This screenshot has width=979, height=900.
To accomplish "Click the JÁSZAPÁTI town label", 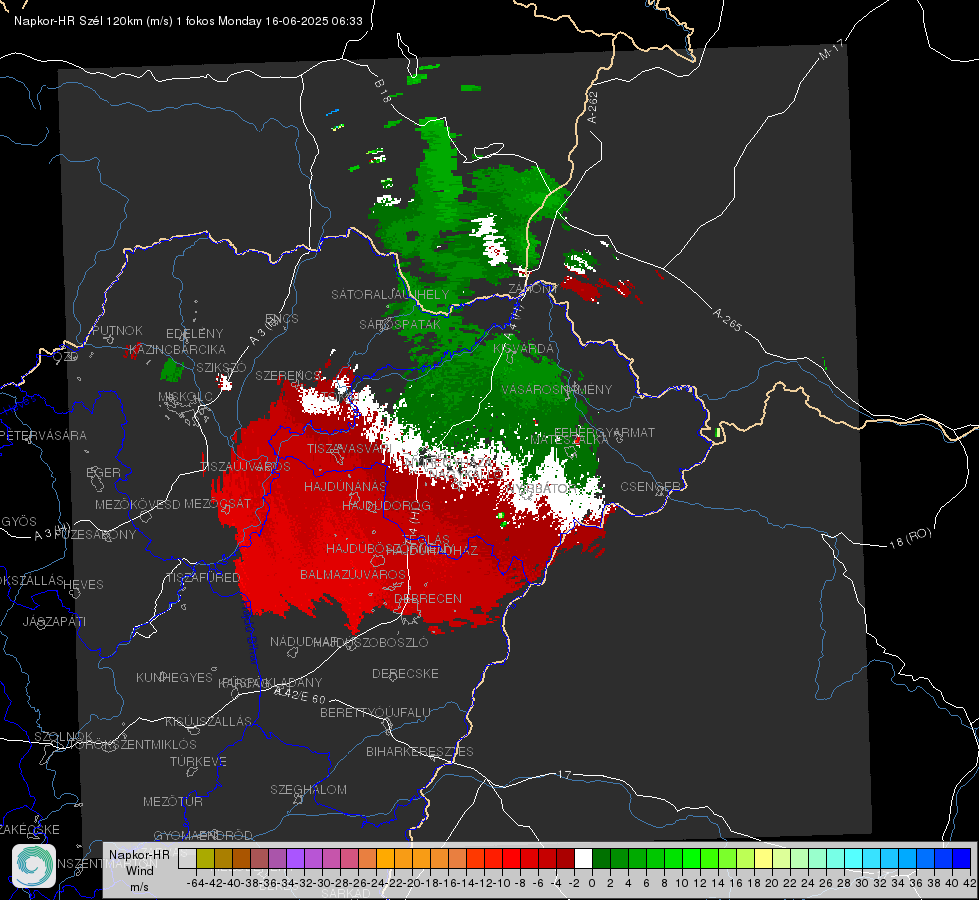I will click(54, 621).
